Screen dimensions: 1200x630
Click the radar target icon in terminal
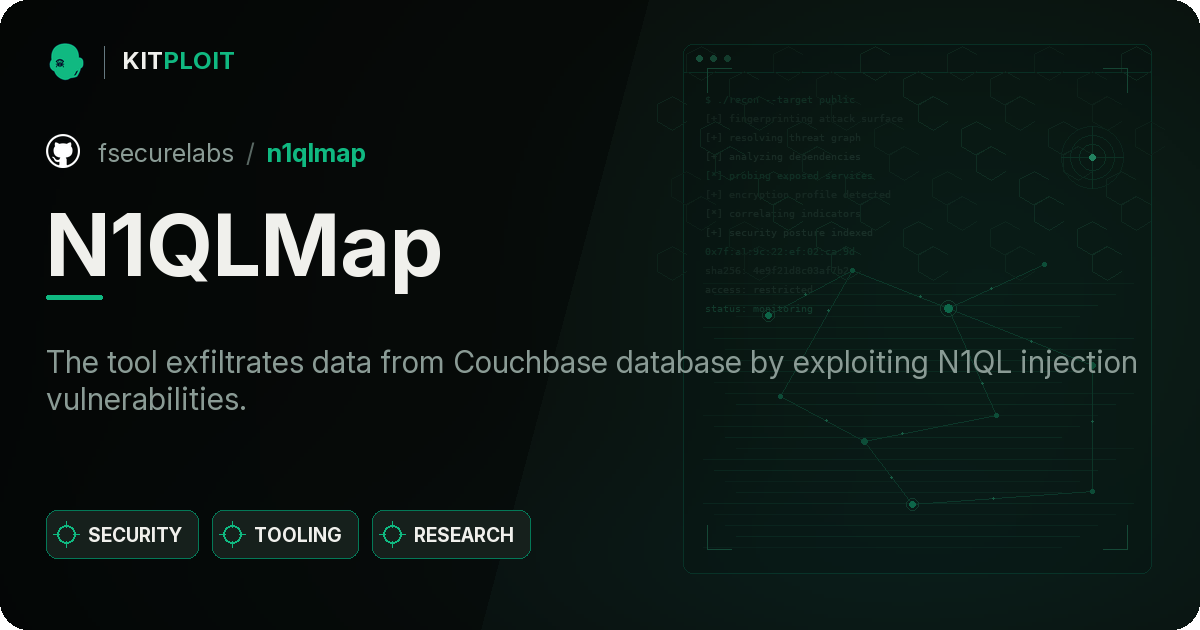point(1092,157)
